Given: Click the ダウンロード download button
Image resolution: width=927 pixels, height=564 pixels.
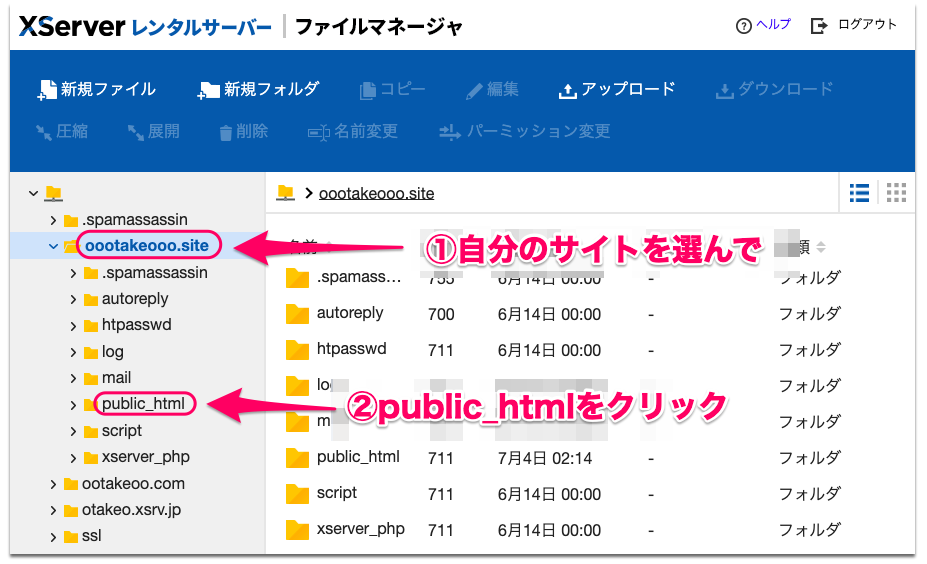Looking at the screenshot, I should point(774,90).
